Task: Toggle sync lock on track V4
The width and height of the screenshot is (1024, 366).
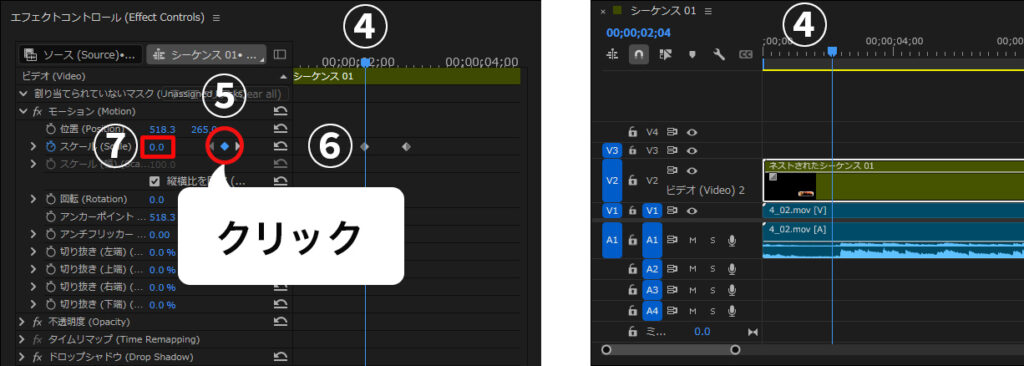Action: point(673,132)
